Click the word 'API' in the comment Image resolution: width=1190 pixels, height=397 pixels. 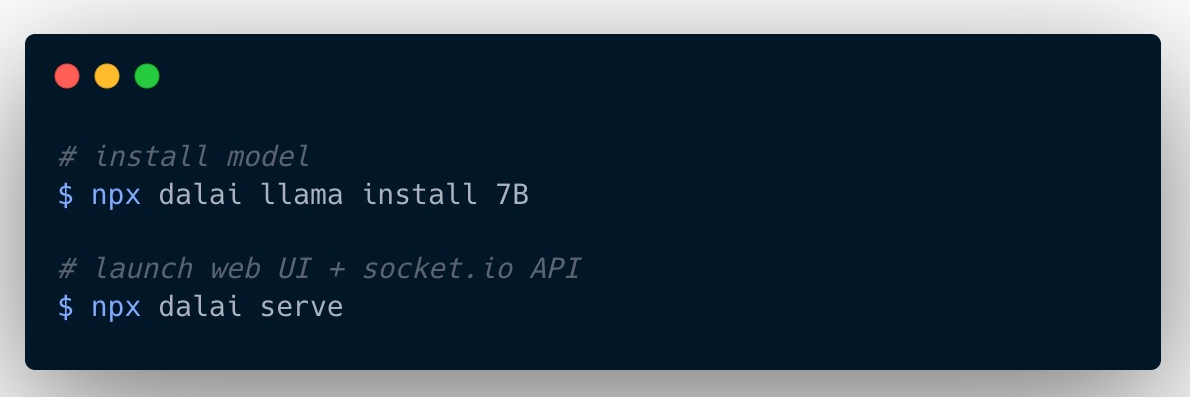pos(556,269)
